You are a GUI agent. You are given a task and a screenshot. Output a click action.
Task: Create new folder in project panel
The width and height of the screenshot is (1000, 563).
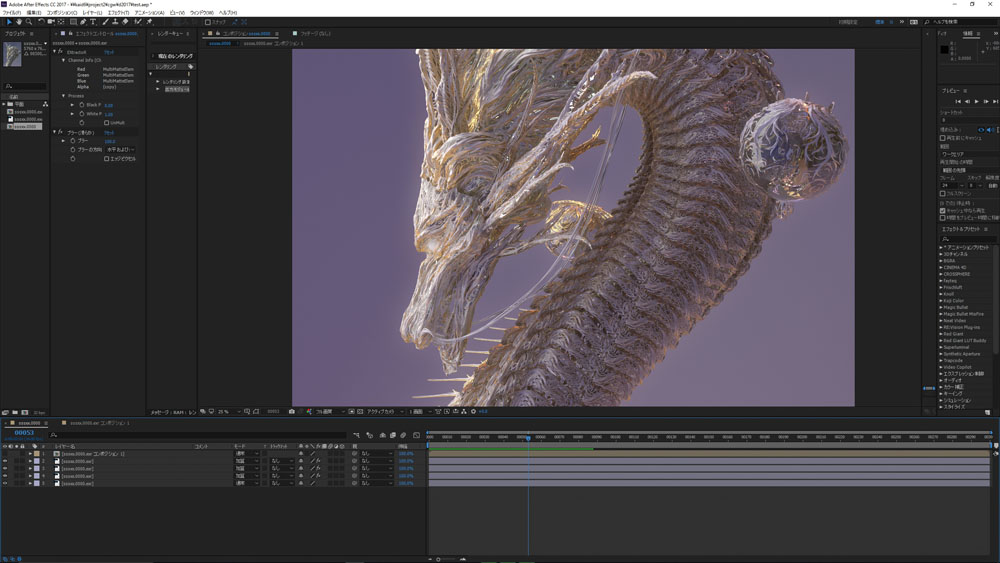(15, 413)
